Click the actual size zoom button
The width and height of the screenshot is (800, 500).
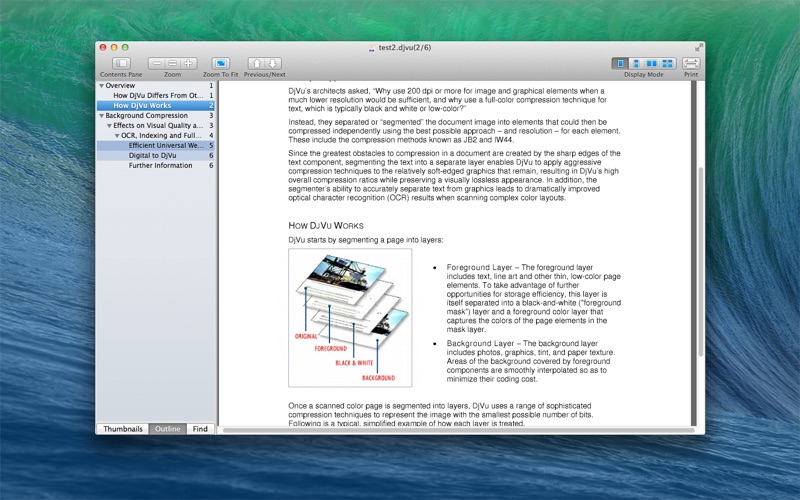[173, 63]
